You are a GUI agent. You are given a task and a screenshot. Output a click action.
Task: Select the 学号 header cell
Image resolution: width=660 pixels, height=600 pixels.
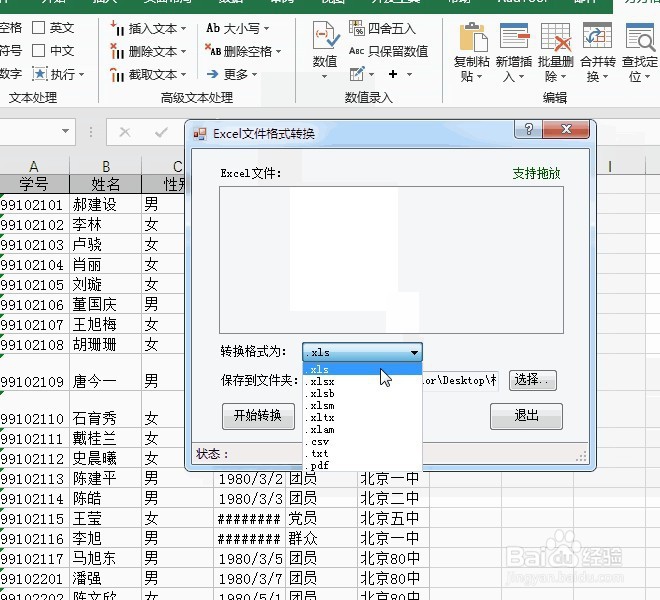pyautogui.click(x=34, y=184)
